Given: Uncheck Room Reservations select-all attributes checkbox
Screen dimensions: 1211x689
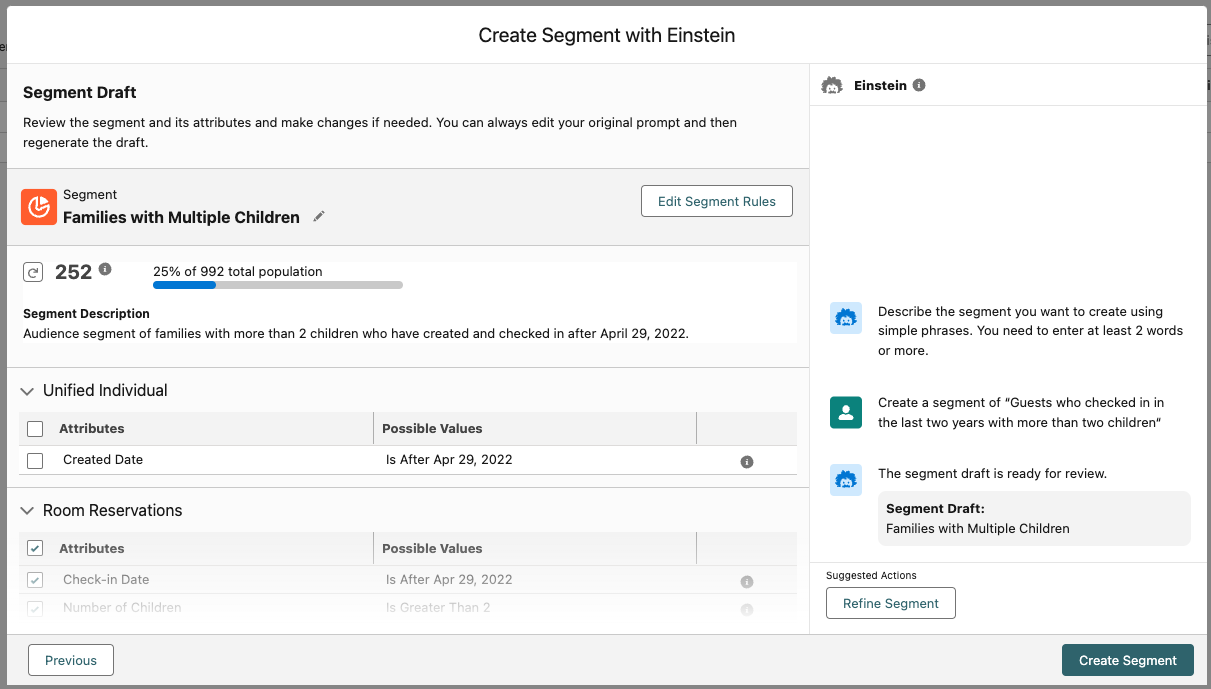Looking at the screenshot, I should tap(35, 548).
